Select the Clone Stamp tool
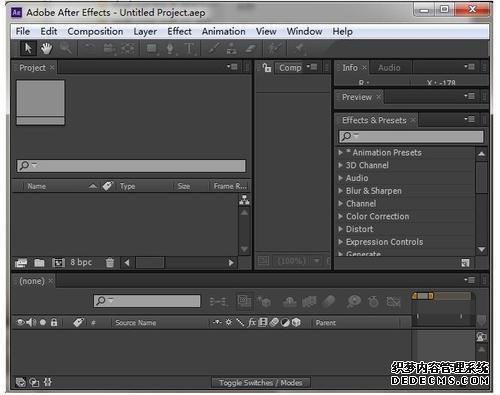 232,49
